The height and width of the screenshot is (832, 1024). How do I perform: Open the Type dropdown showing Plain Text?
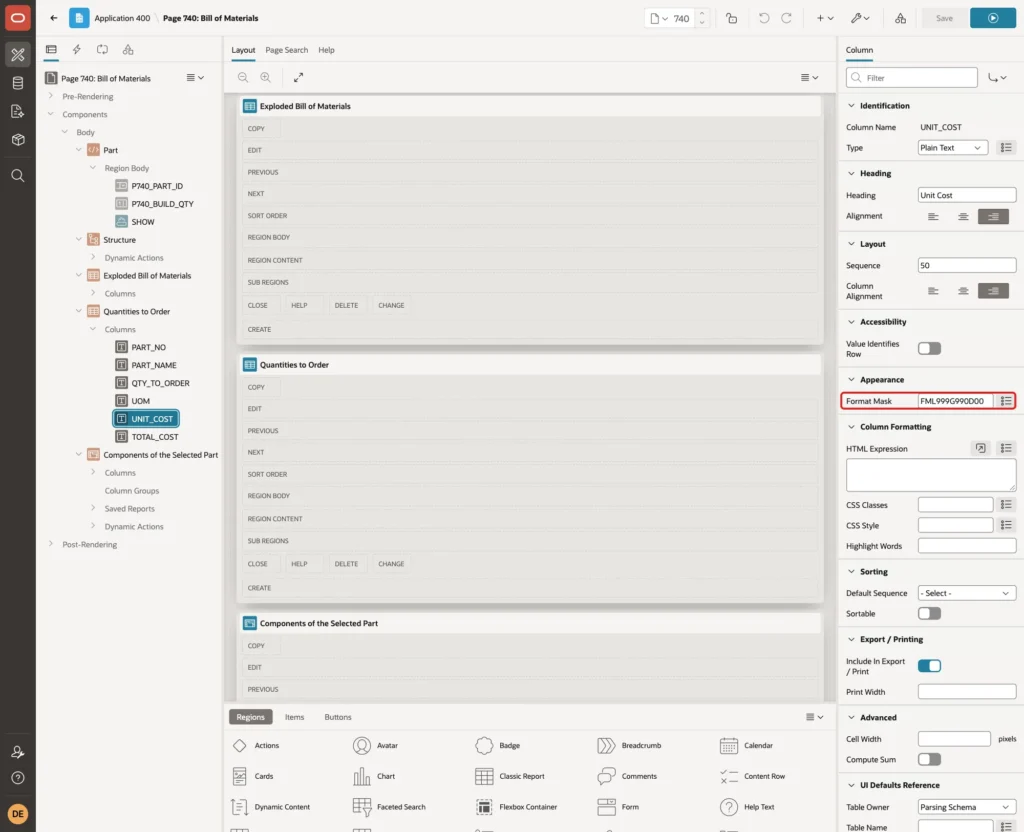point(952,148)
